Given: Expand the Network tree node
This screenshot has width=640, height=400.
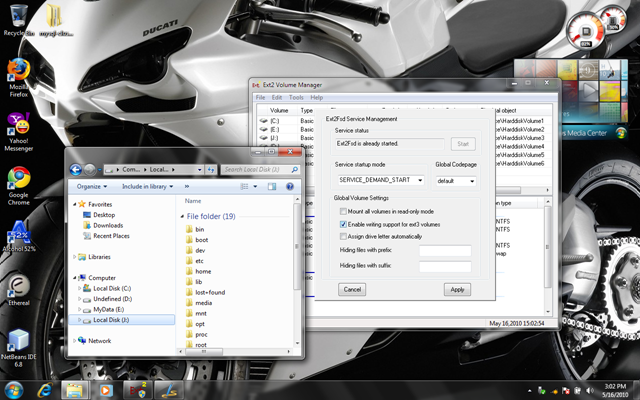Looking at the screenshot, I should (75, 341).
